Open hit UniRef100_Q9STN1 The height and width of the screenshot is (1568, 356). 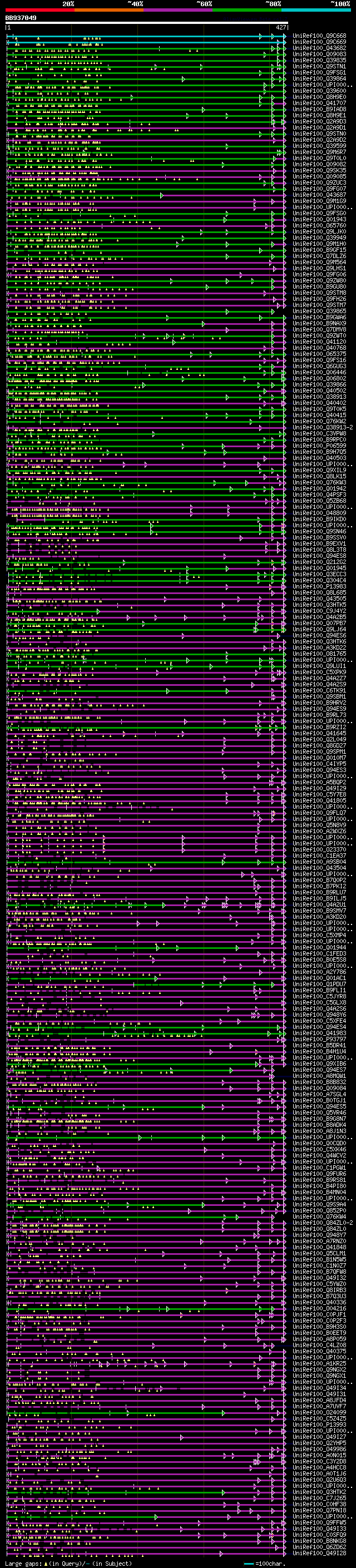(319, 66)
